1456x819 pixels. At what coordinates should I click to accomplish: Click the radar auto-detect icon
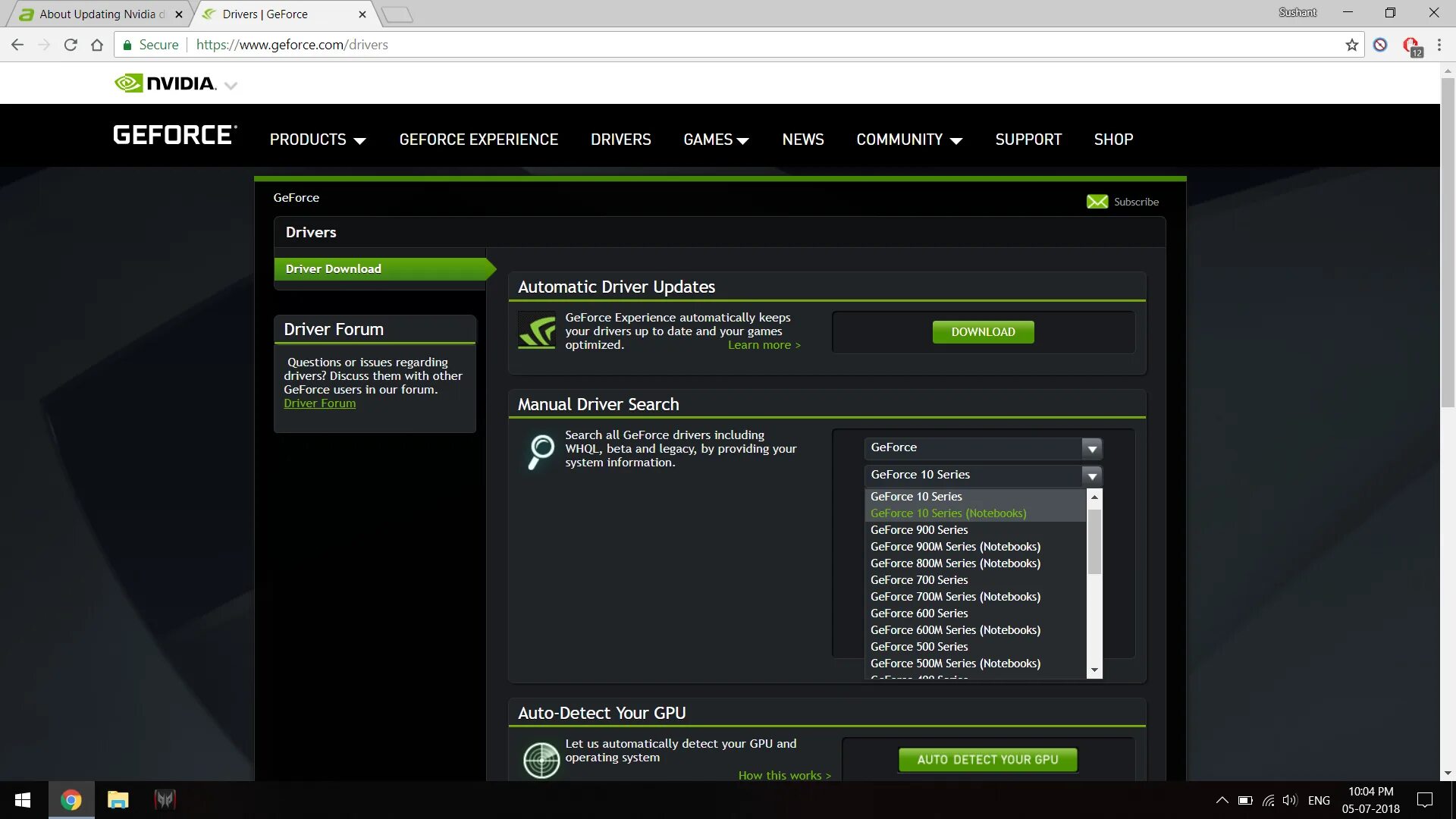tap(541, 760)
